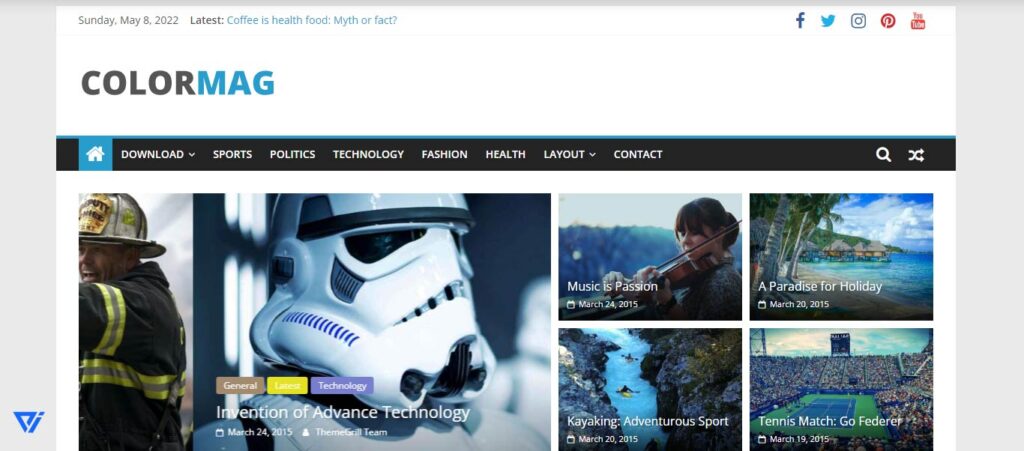Click March 24, 2015 date on Invention post
Image resolution: width=1024 pixels, height=451 pixels.
(x=260, y=432)
